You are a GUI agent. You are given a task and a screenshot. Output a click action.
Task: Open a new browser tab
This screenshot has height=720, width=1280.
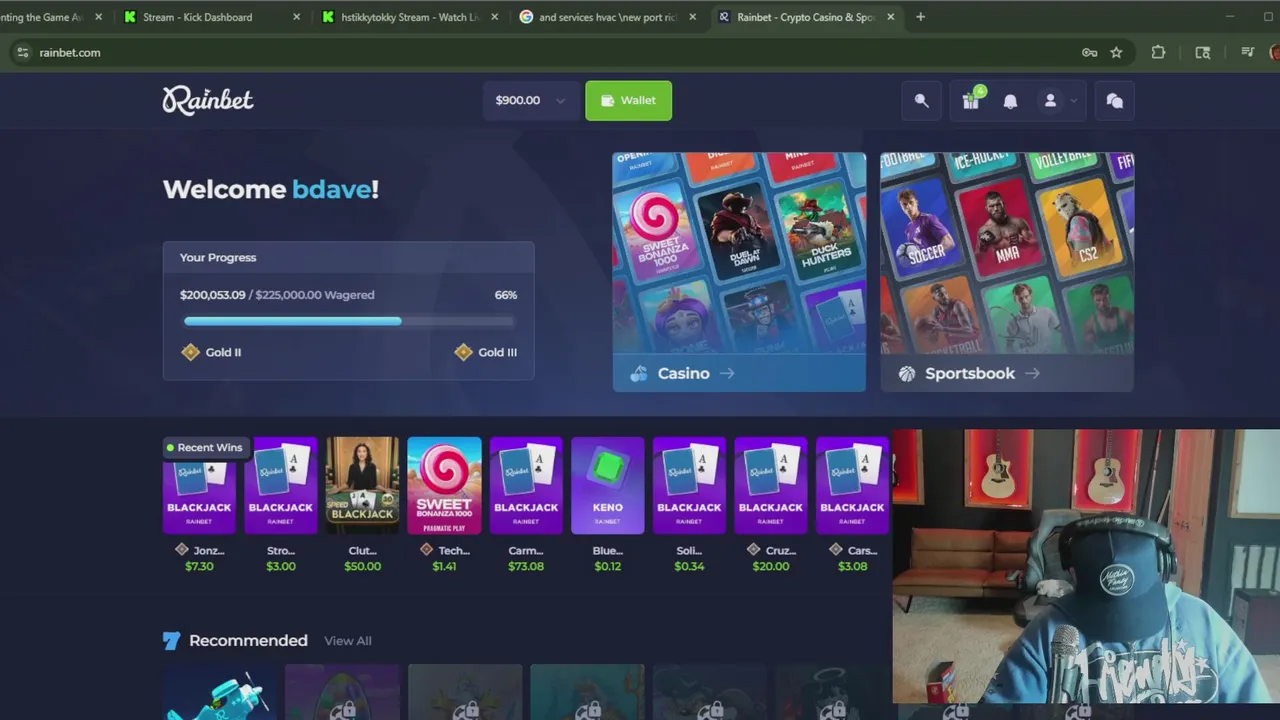pyautogui.click(x=920, y=17)
